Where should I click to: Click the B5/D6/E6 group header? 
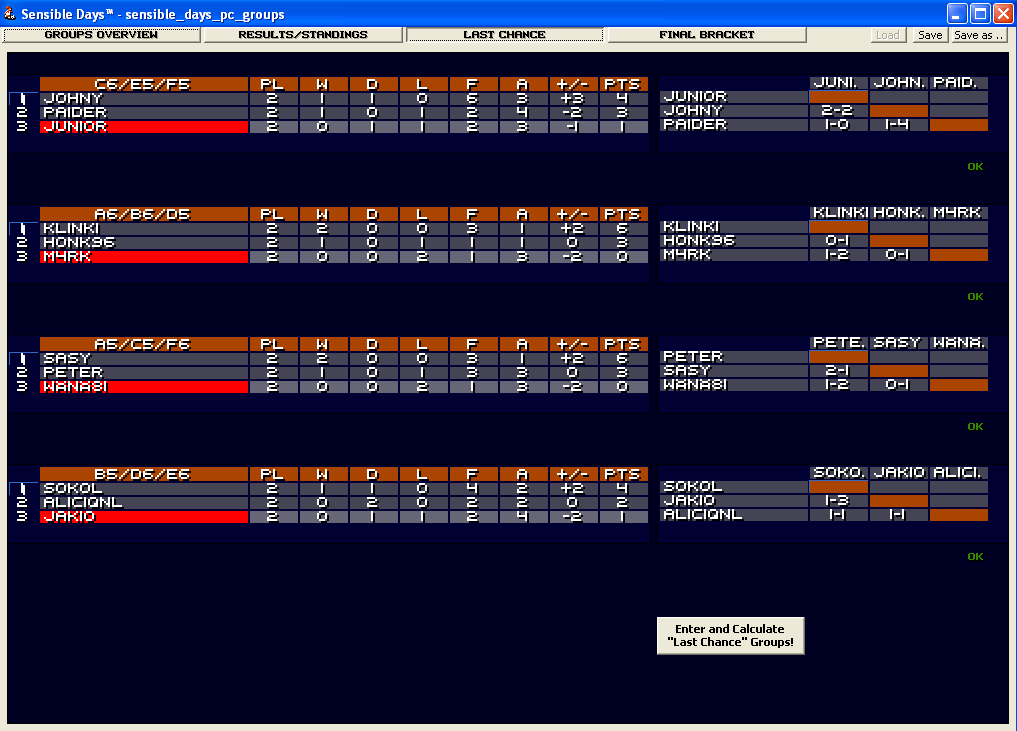pos(144,474)
